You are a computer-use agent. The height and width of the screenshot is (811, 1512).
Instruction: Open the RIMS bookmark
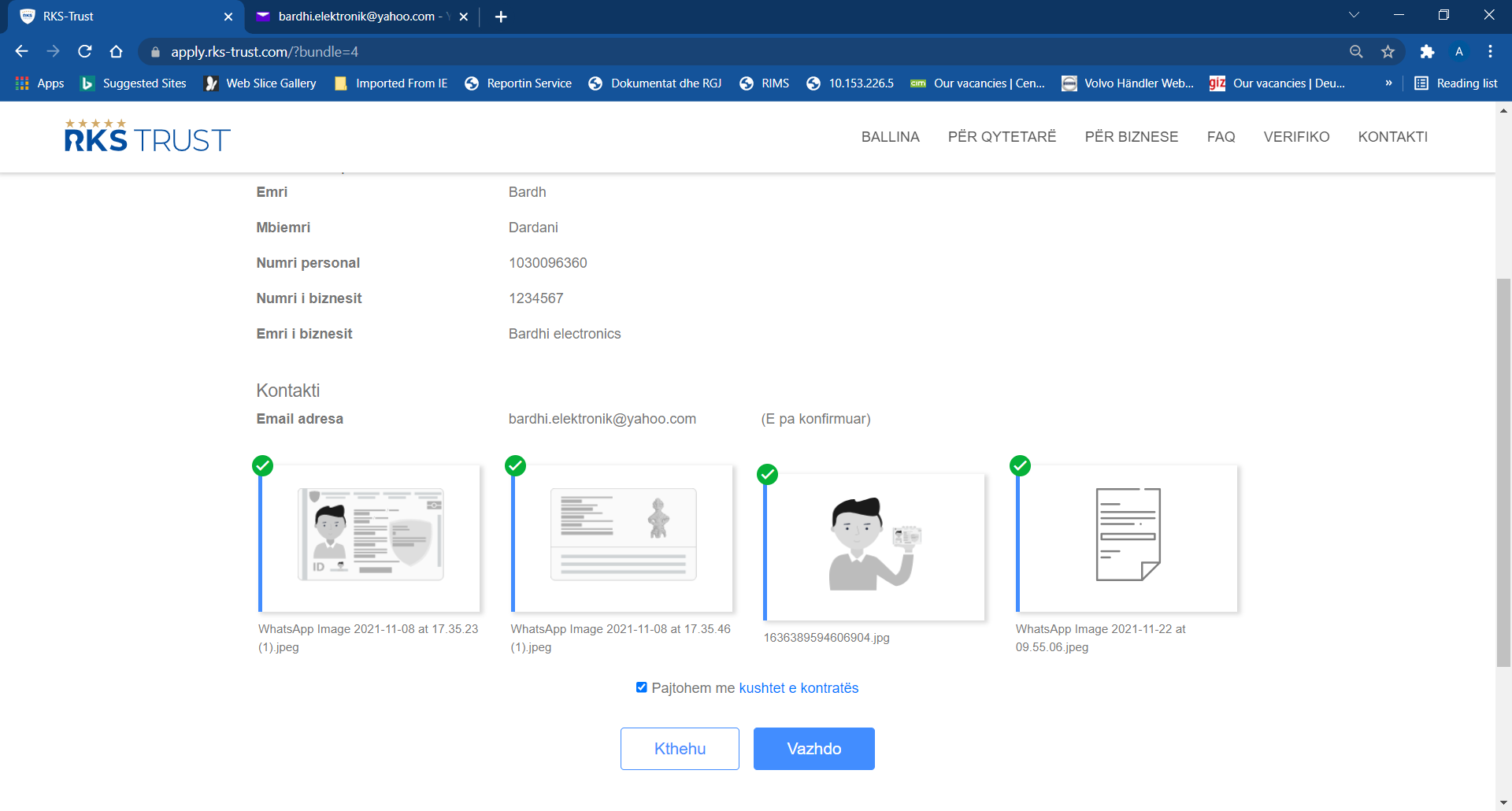[764, 83]
